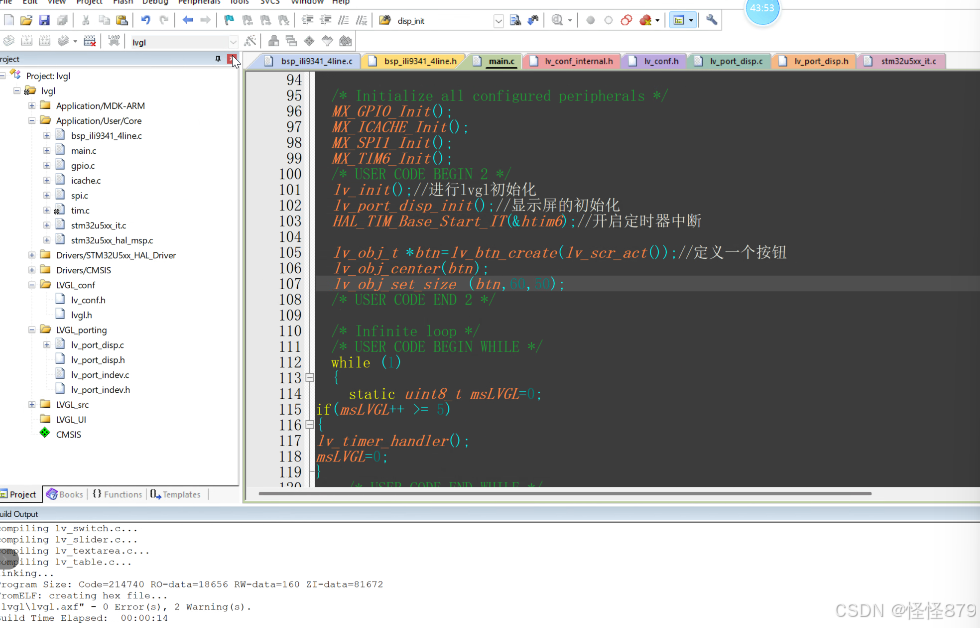Viewport: 980px width, 628px height.
Task: Comment out the selected lines
Action: click(343, 21)
